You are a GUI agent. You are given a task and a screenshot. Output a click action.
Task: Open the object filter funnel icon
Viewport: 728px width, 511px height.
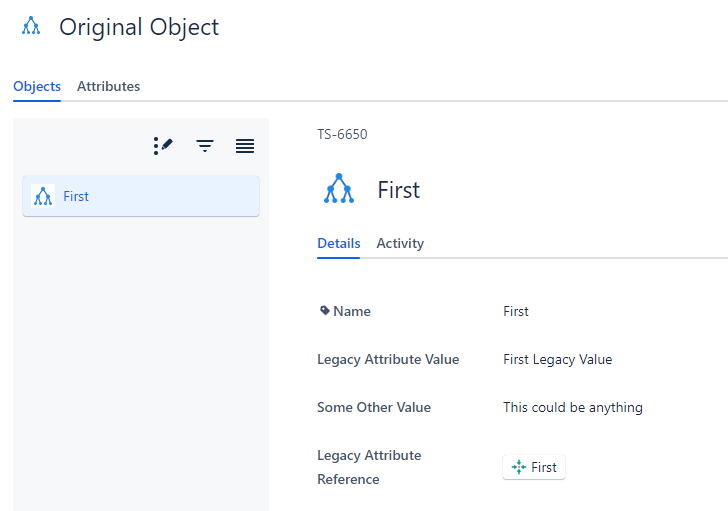[205, 146]
